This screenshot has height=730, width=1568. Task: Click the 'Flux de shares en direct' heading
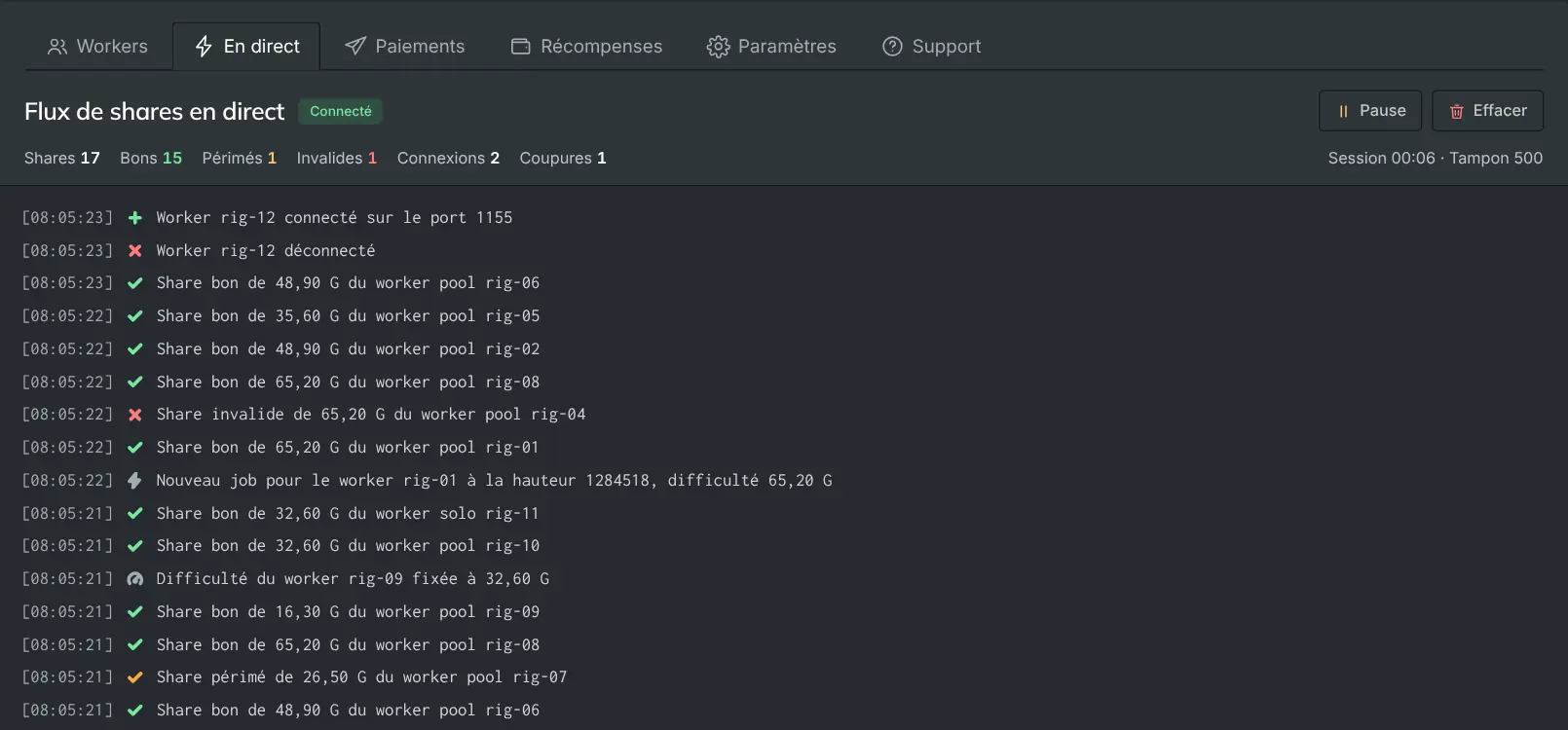pyautogui.click(x=155, y=112)
